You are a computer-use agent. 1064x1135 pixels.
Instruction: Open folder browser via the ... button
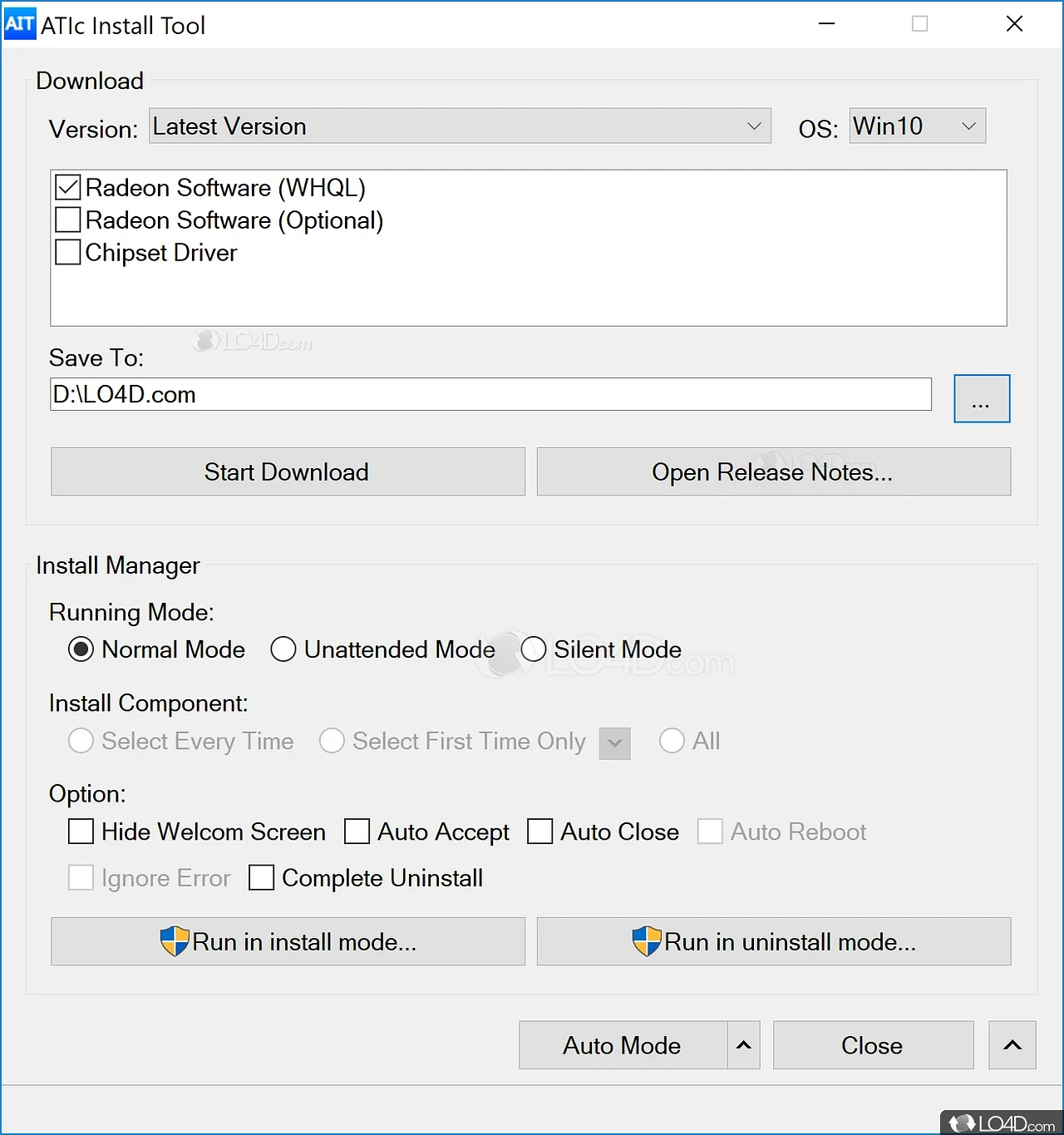(981, 398)
